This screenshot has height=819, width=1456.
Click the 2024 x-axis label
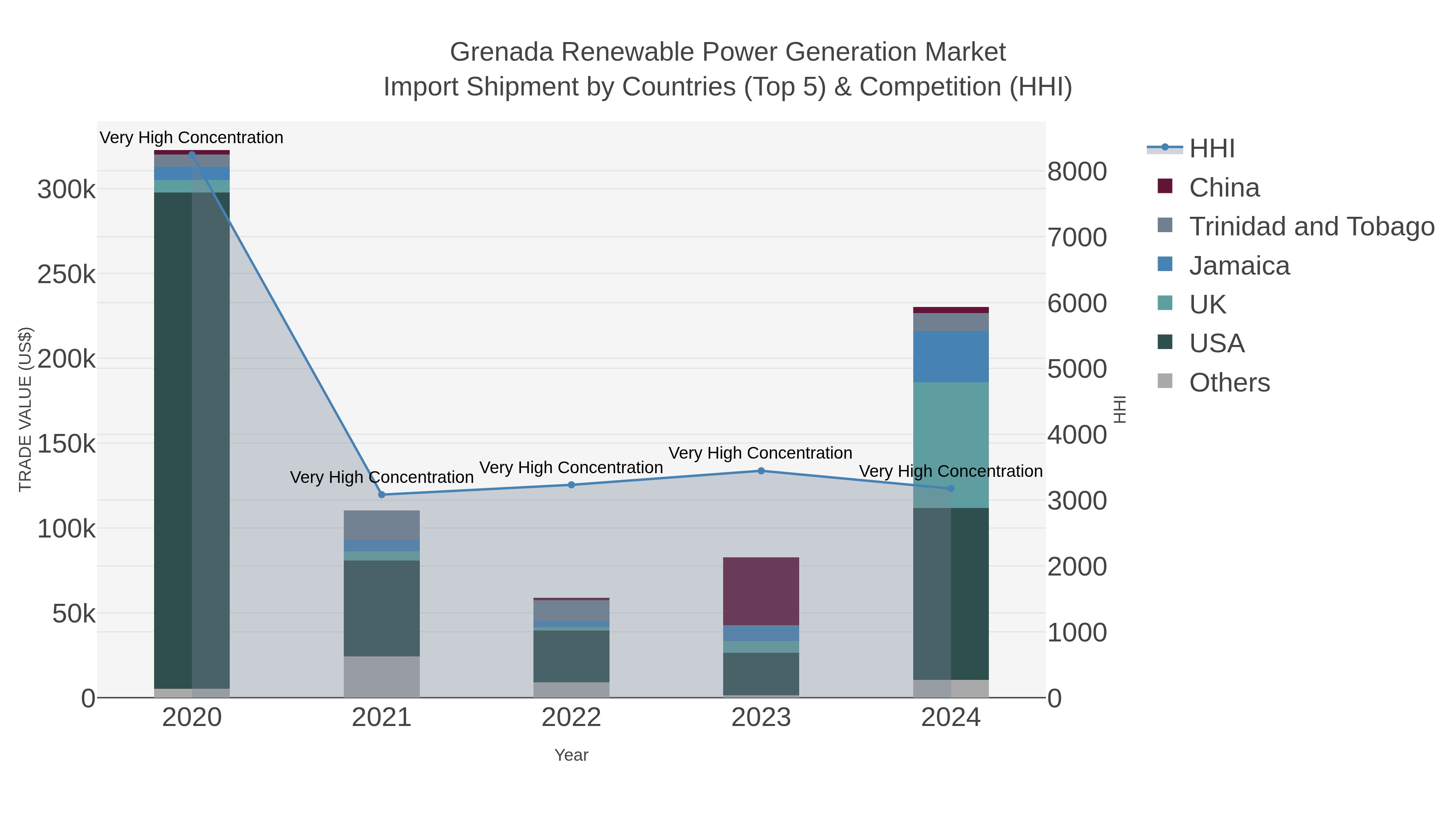(x=951, y=718)
